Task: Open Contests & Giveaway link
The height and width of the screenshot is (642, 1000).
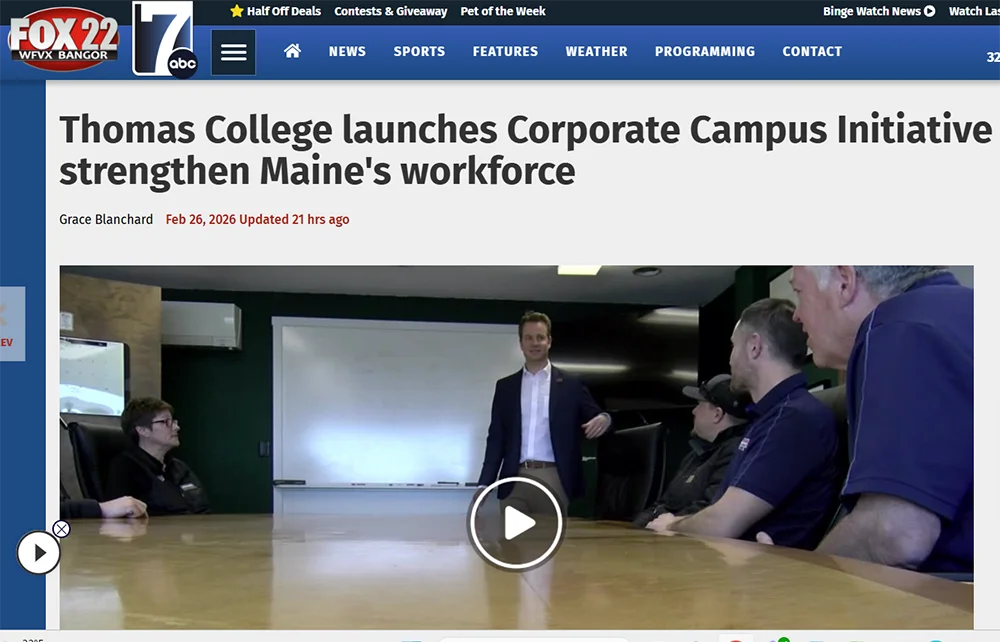Action: pyautogui.click(x=390, y=11)
